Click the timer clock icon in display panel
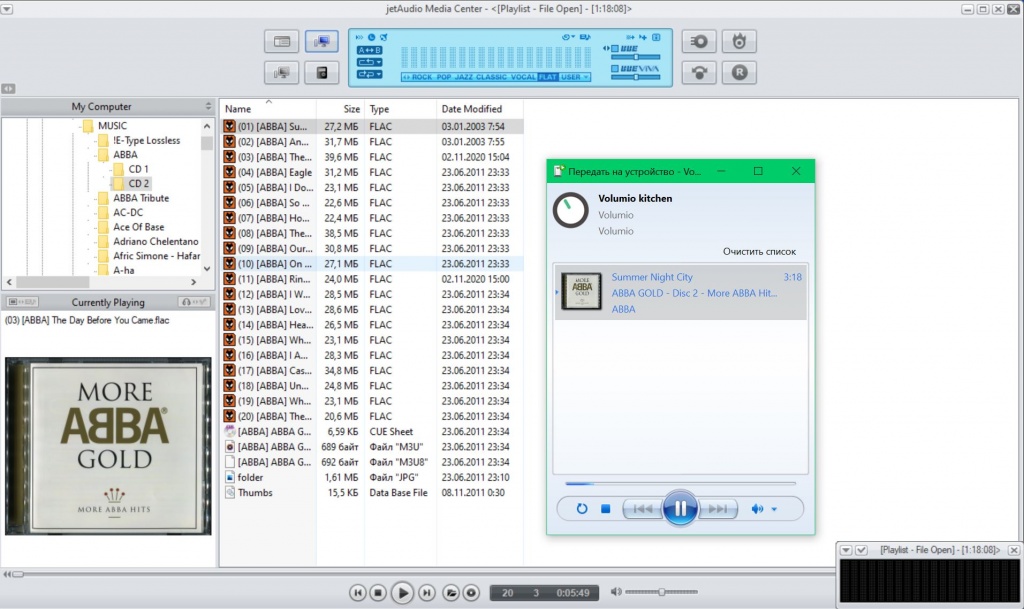This screenshot has width=1024, height=609. point(372,37)
